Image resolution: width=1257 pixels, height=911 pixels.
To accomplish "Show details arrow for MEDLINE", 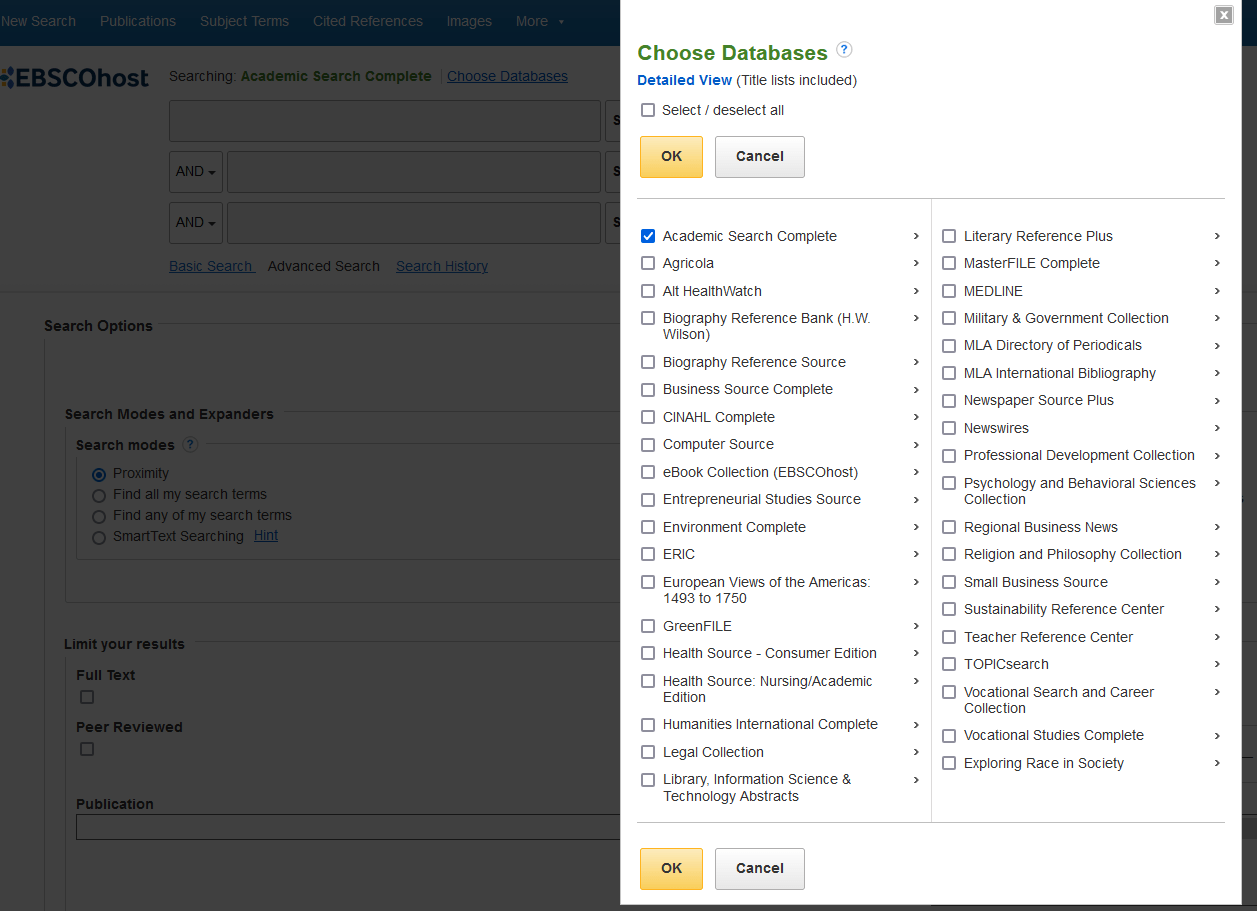I will [1217, 291].
